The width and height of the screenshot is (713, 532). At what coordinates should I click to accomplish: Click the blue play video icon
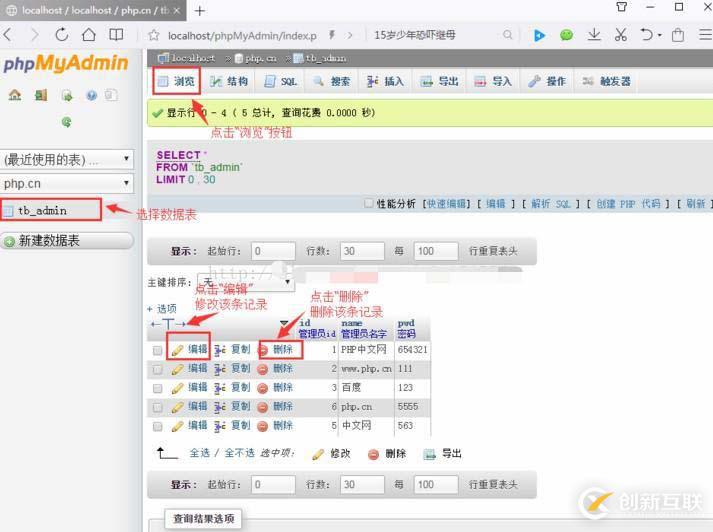coord(539,35)
